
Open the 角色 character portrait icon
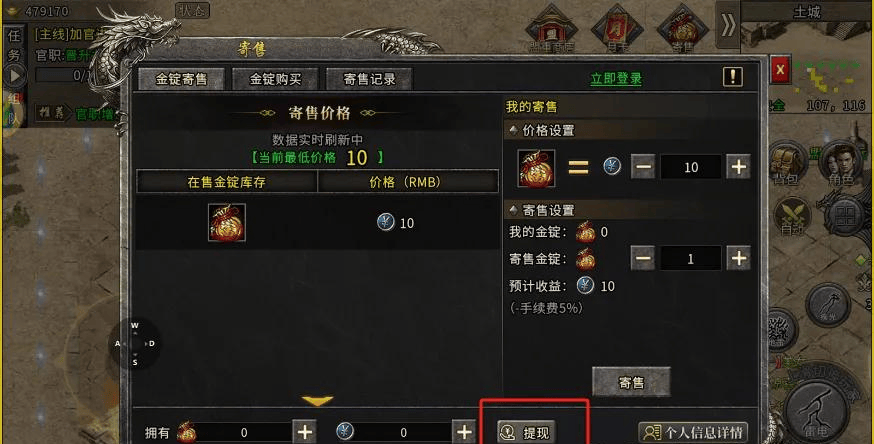[x=839, y=163]
